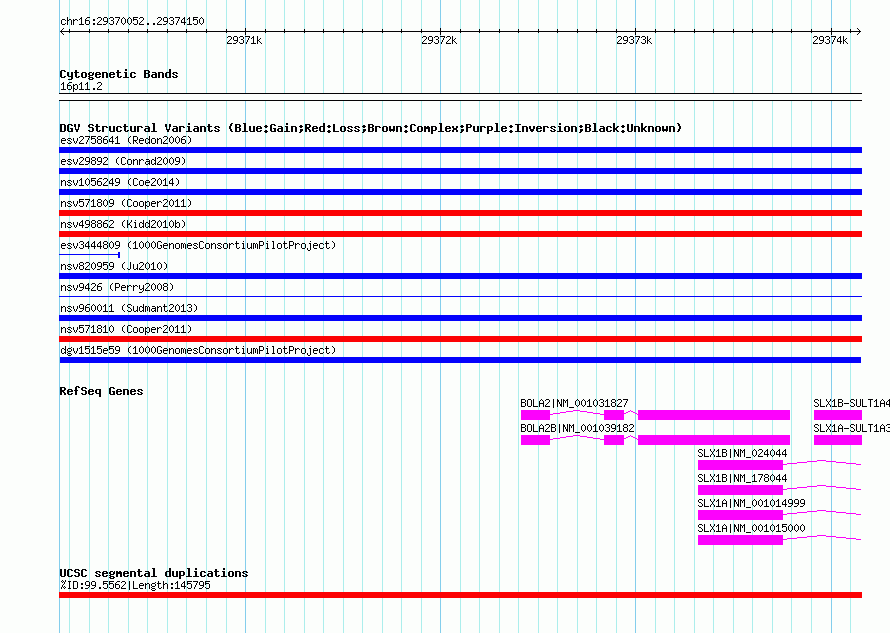Viewport: 890px width, 633px height.
Task: Click the magenta exon of SLX1B NM_024044
Action: pos(740,465)
